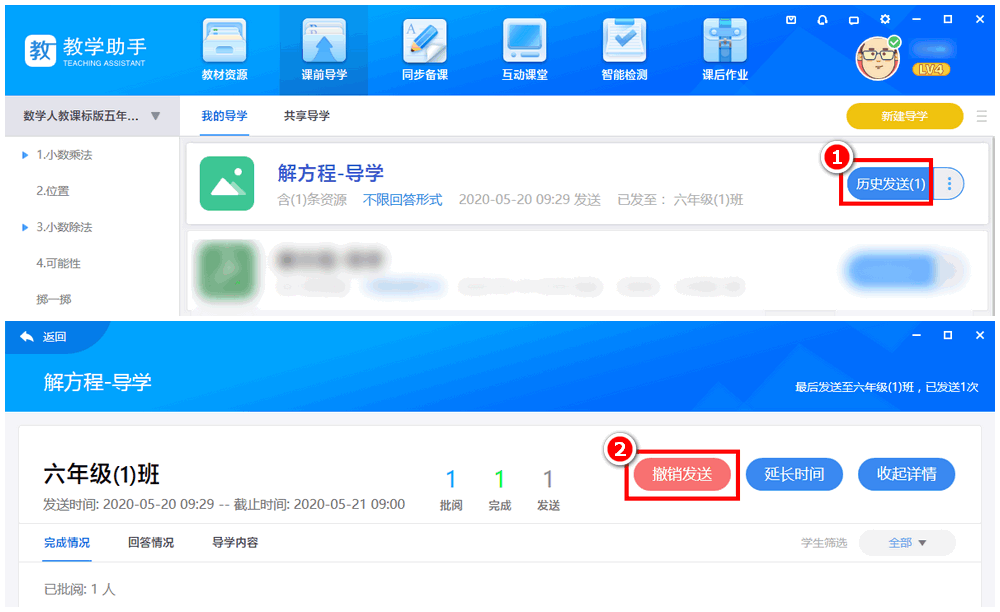Click the 撤销发送 button
1000x612 pixels.
coord(682,474)
